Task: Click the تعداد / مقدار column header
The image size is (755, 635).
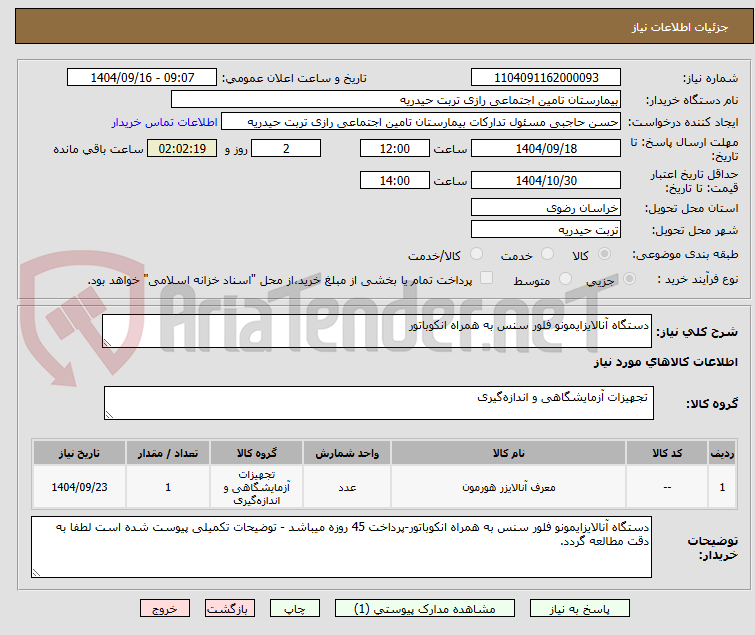Action: (x=168, y=453)
